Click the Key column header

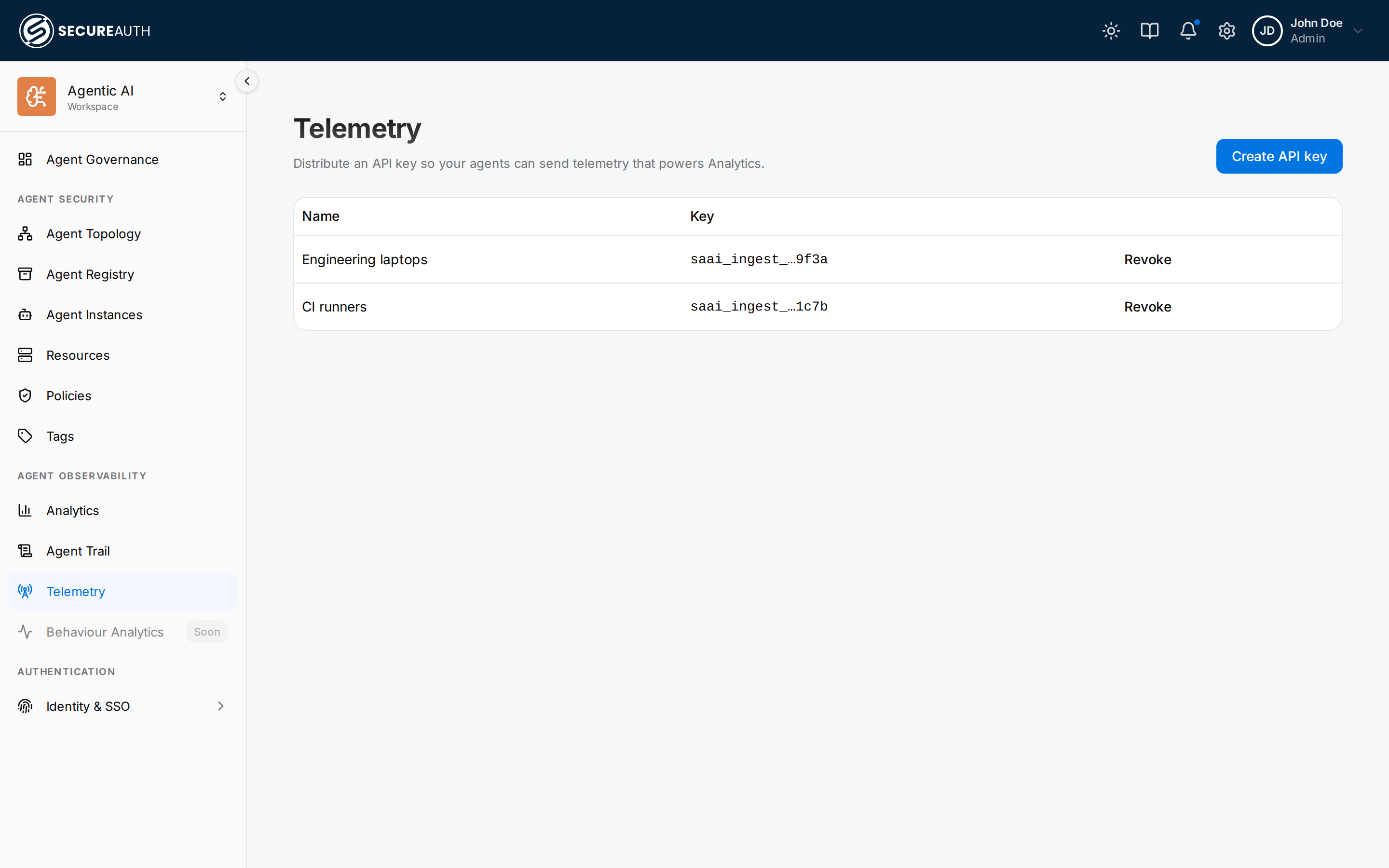pyautogui.click(x=701, y=217)
